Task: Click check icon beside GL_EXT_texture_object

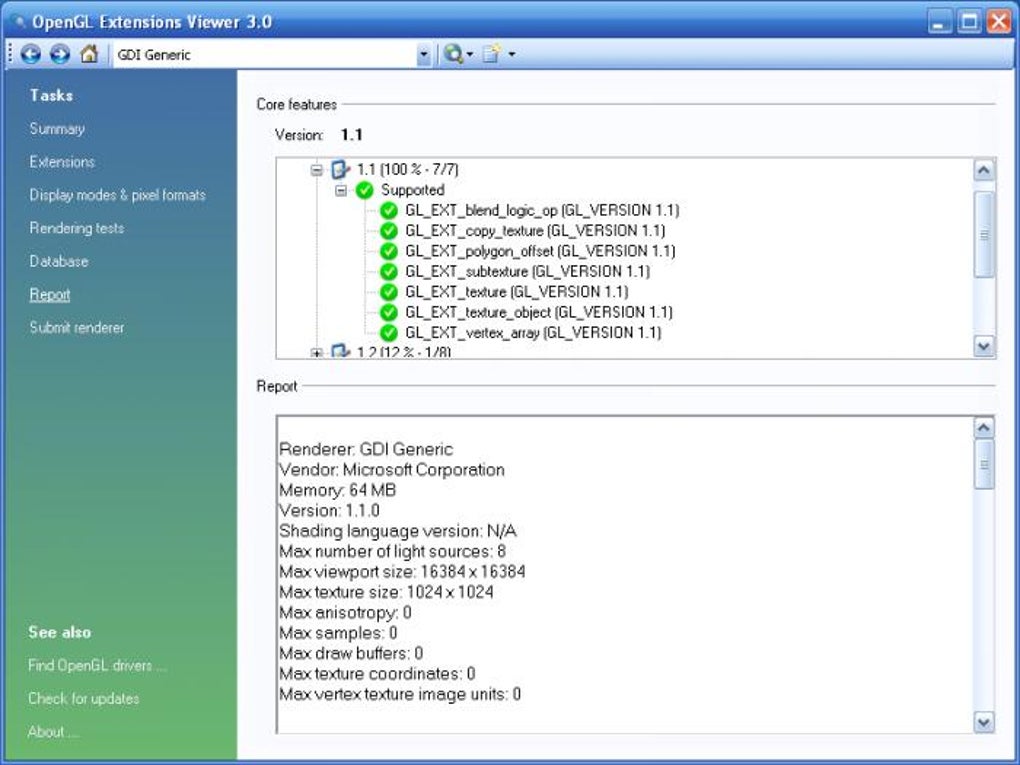Action: point(389,312)
